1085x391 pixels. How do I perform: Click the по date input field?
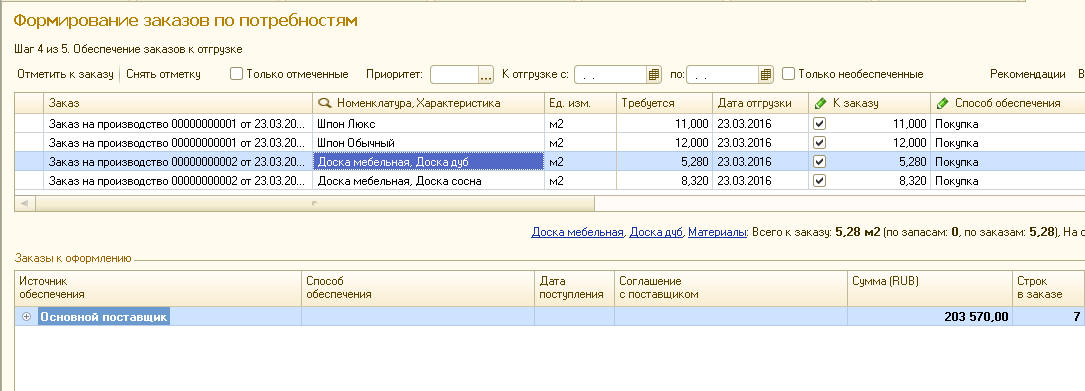tap(722, 75)
